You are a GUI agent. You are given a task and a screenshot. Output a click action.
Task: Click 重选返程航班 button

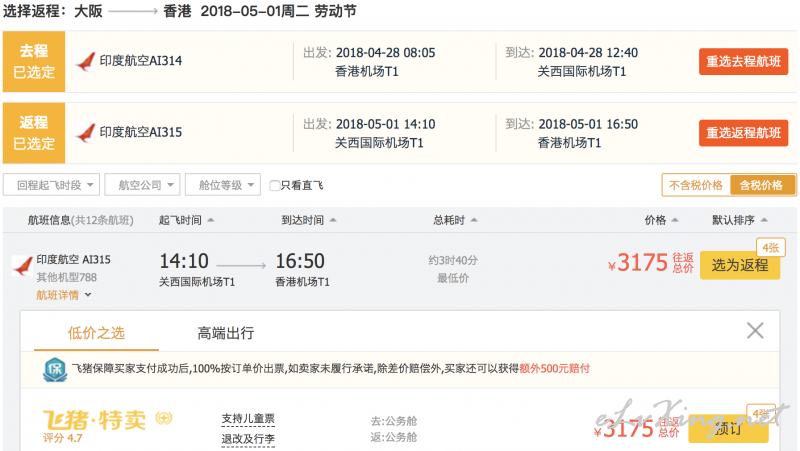[x=743, y=133]
